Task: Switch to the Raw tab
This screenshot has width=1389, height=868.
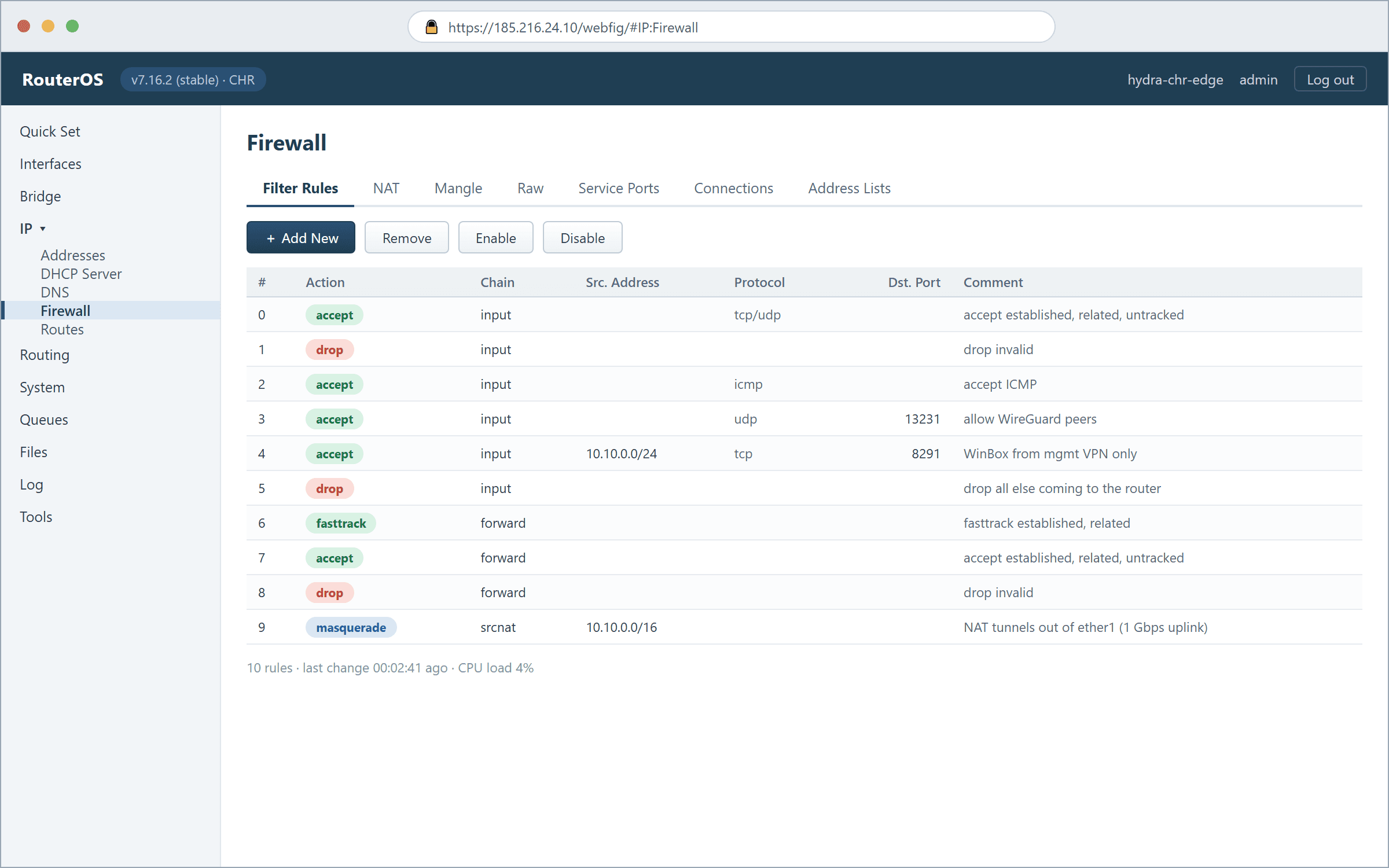Action: pos(530,188)
